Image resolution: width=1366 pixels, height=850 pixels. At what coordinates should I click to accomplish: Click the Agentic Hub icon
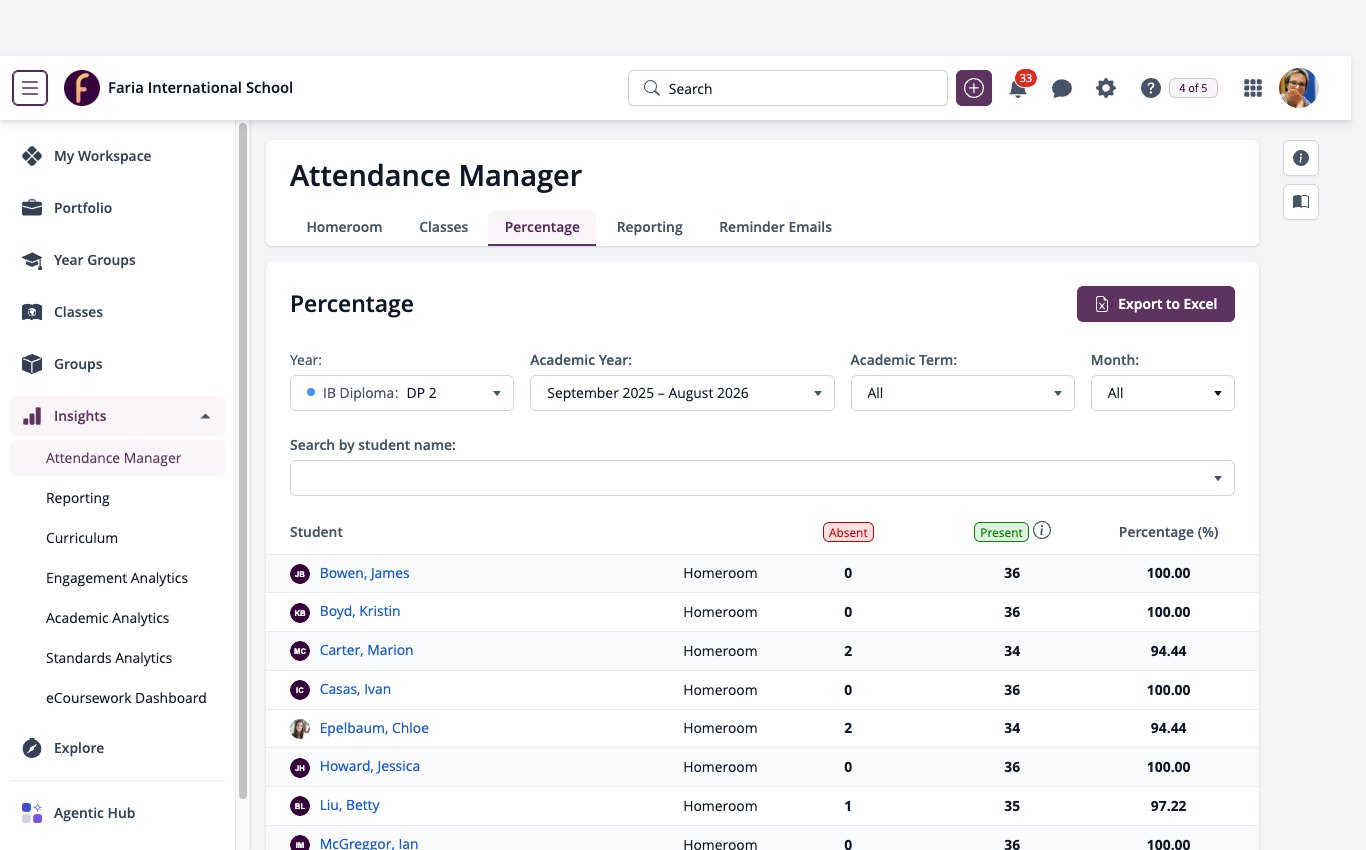[x=32, y=813]
